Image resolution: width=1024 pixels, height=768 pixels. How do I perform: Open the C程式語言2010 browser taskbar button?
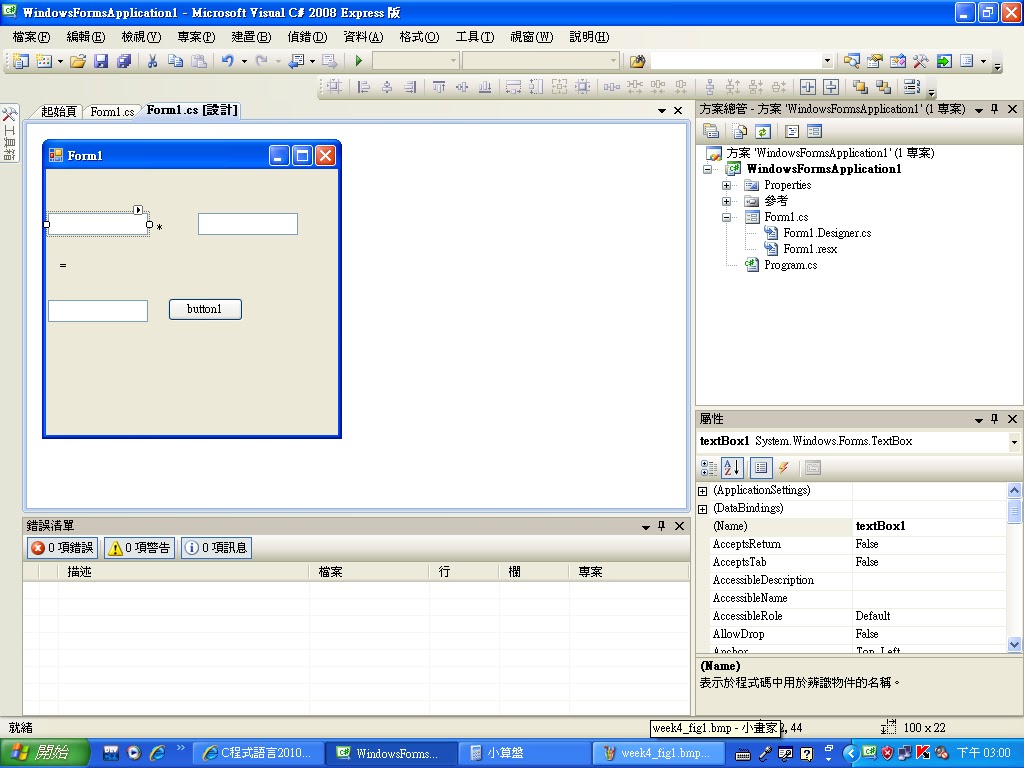point(259,753)
